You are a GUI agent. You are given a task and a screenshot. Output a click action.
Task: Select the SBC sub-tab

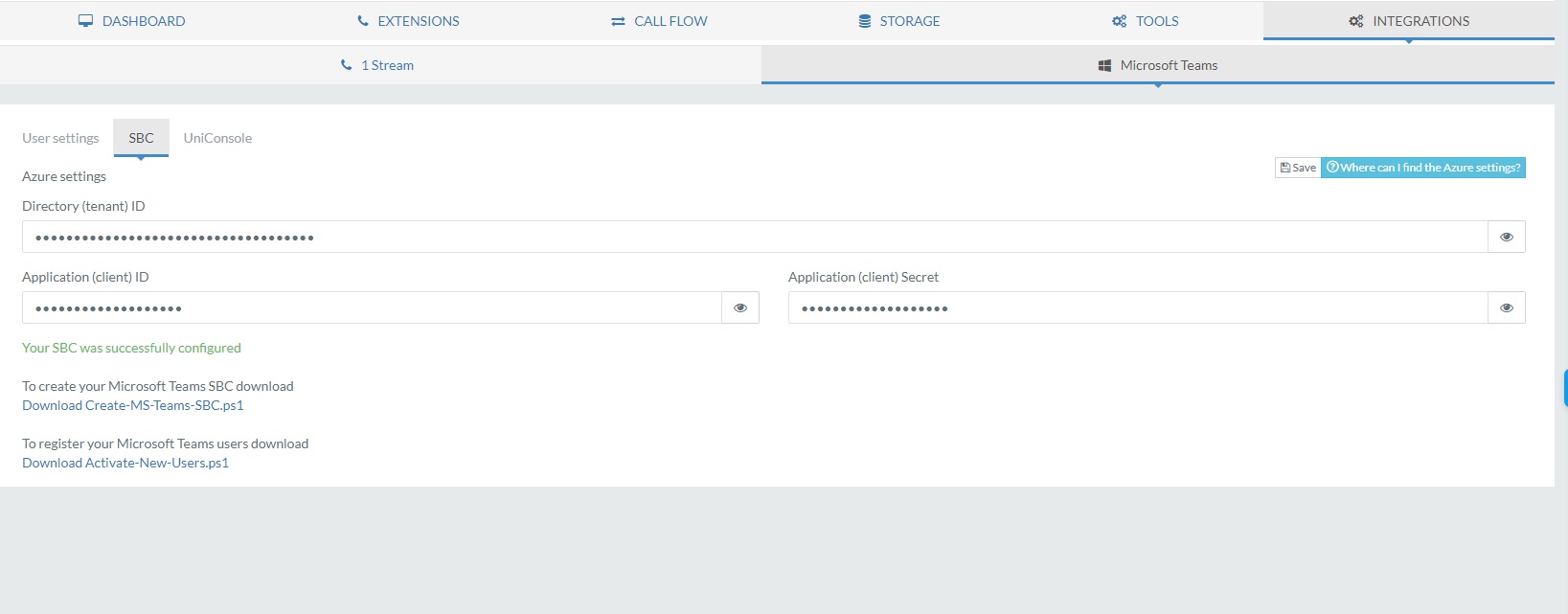tap(141, 138)
